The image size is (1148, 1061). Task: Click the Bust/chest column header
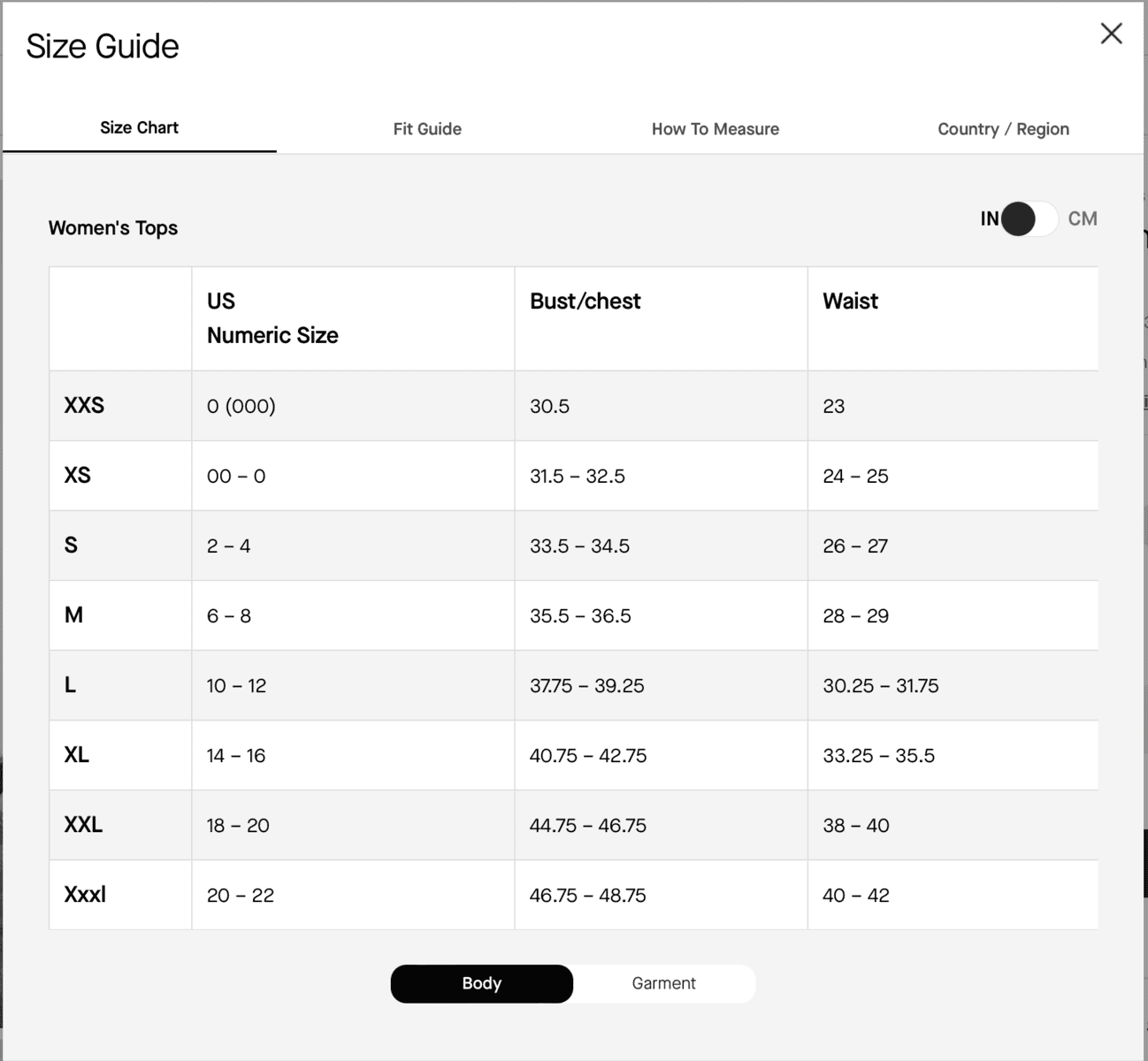click(x=585, y=302)
